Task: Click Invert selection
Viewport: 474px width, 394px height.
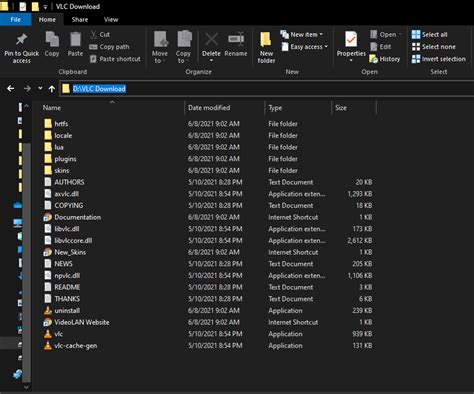Action: coord(439,59)
